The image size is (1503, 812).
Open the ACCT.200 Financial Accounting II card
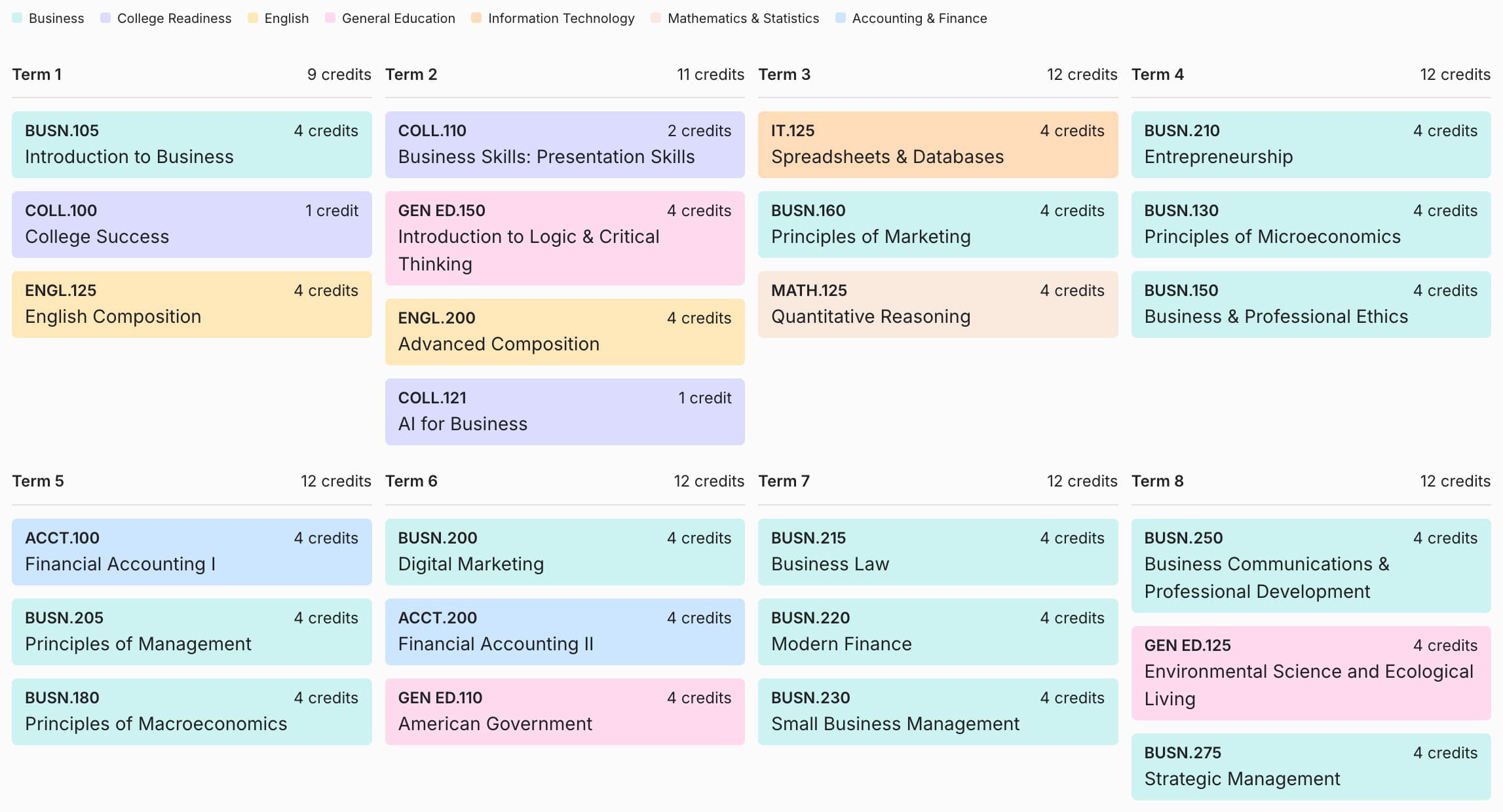coord(565,631)
